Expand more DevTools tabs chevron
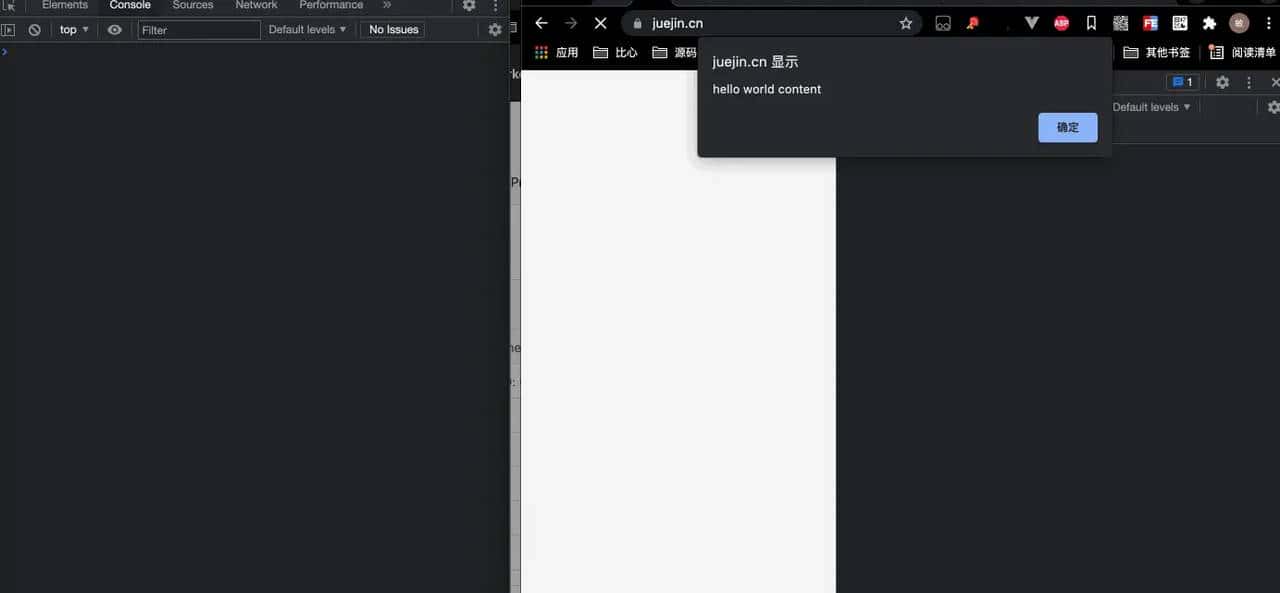Screen dimensions: 1280x593 point(387,5)
